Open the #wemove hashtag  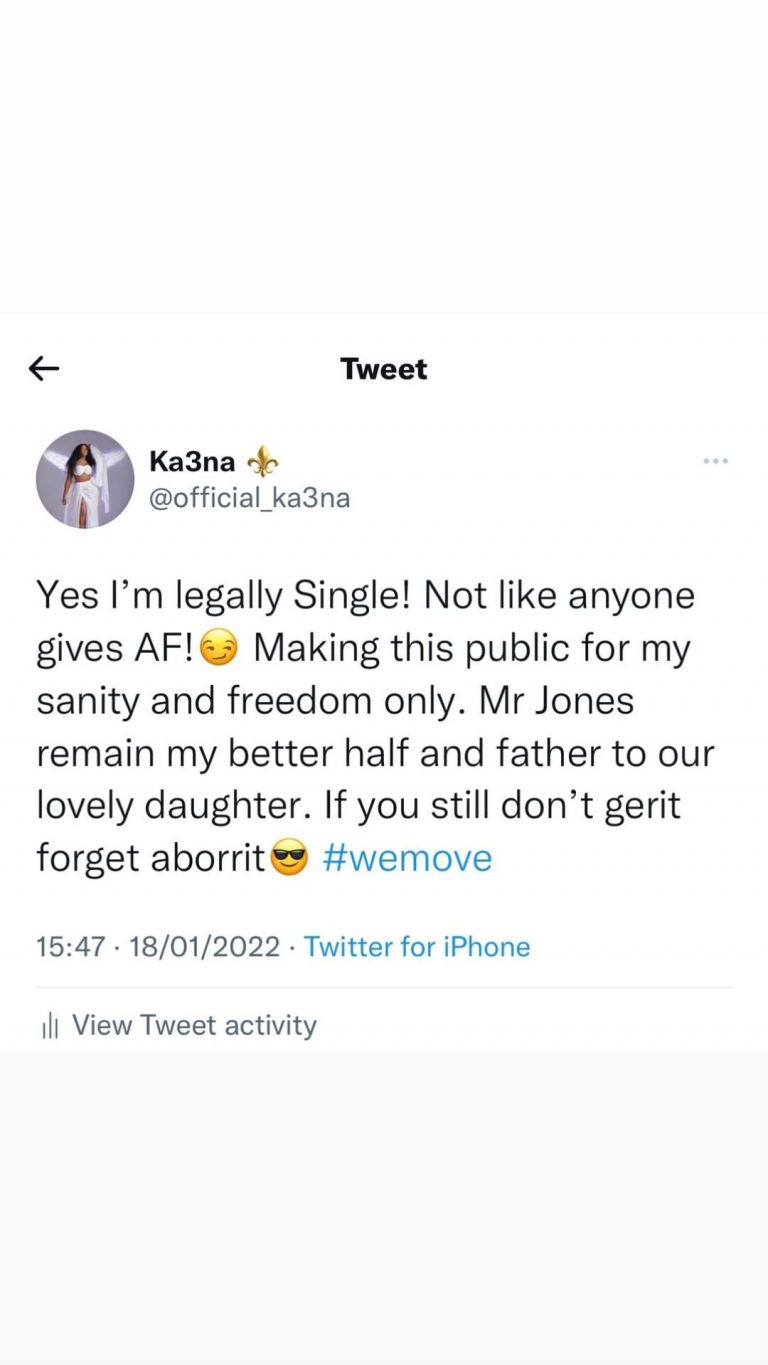point(408,858)
